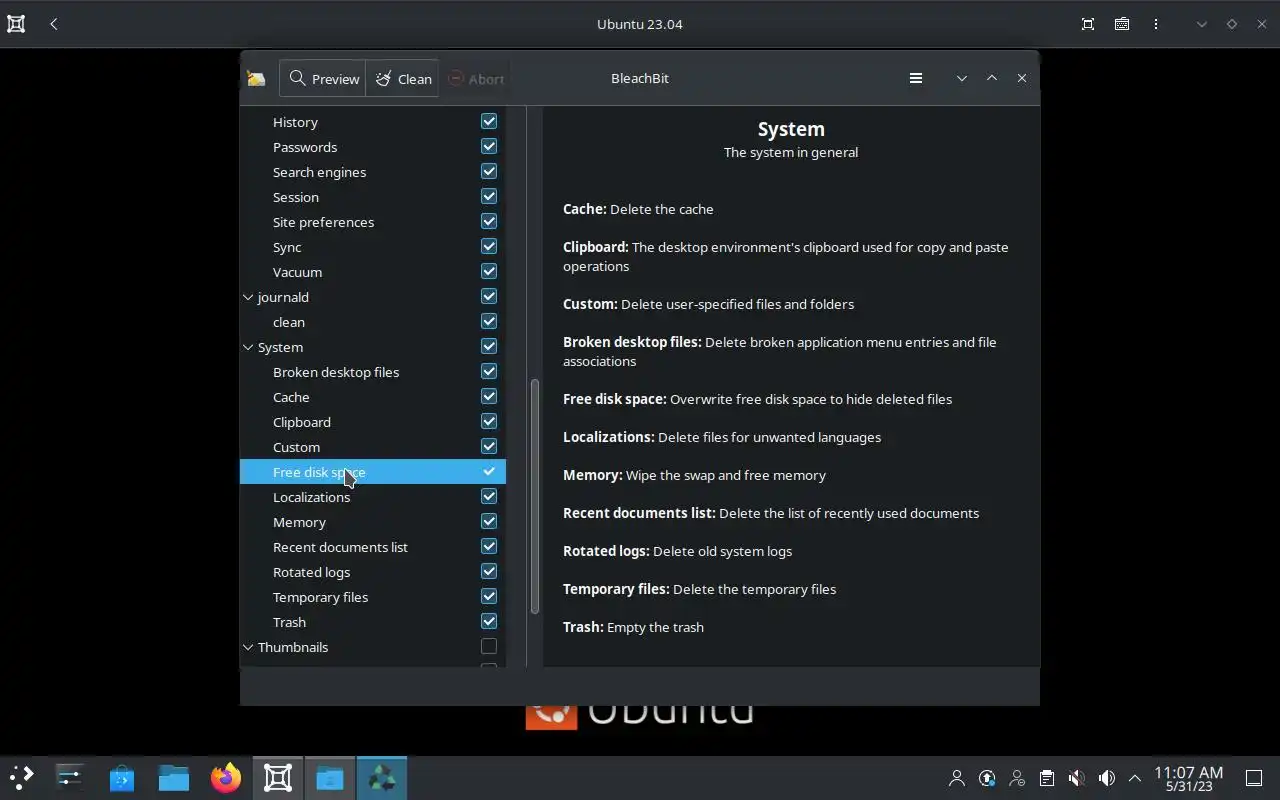Viewport: 1280px width, 800px height.
Task: Toggle fullscreen for the Ubuntu 23.04 VM
Action: click(1088, 24)
